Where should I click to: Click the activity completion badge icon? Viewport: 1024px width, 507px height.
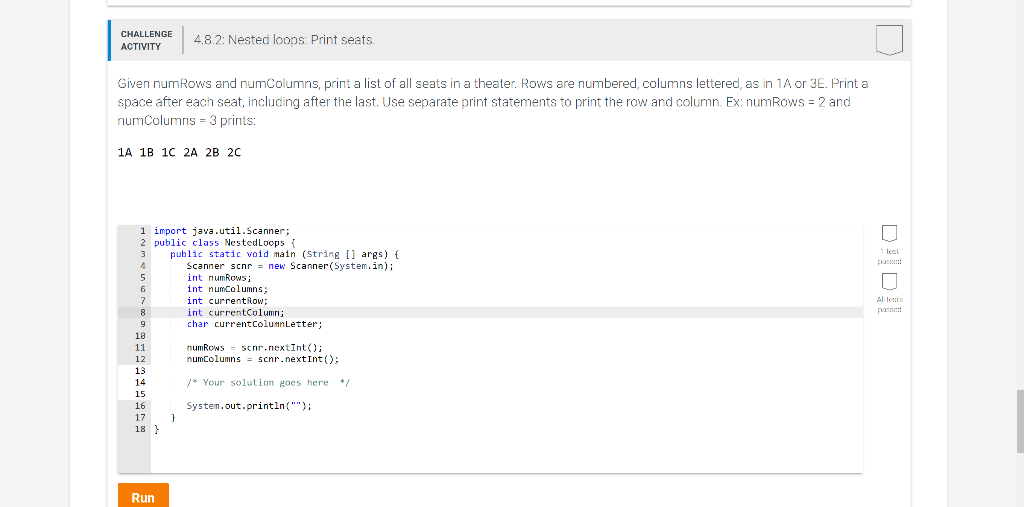(x=889, y=40)
